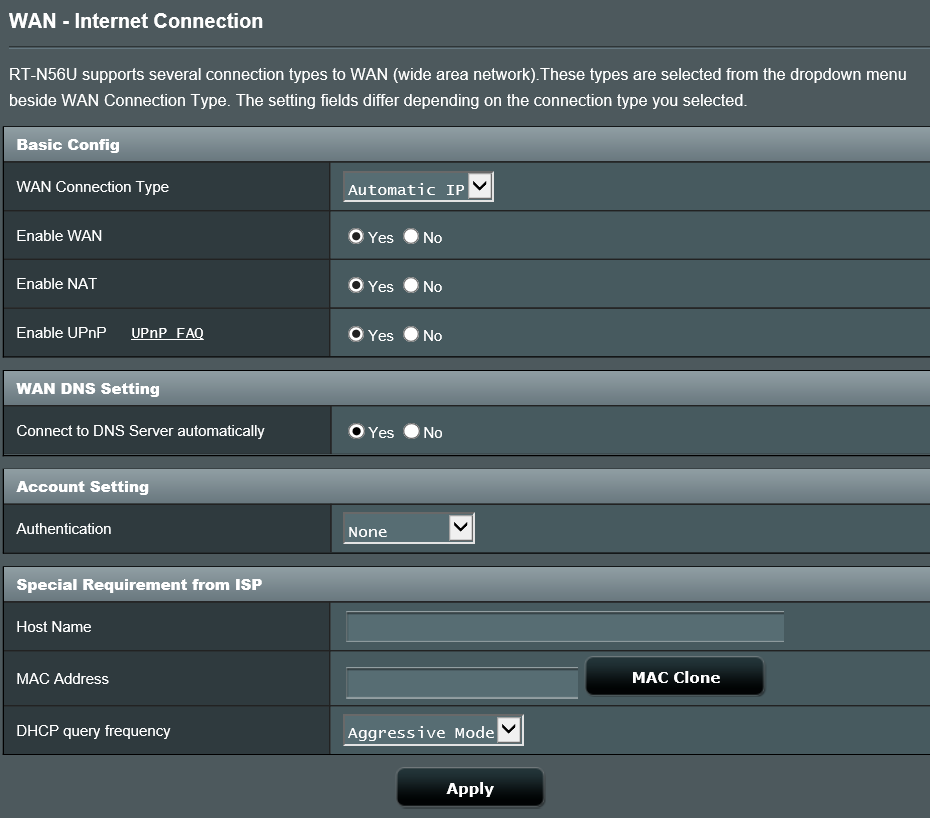Activate the MAC Clone button
The width and height of the screenshot is (930, 818).
[674, 677]
